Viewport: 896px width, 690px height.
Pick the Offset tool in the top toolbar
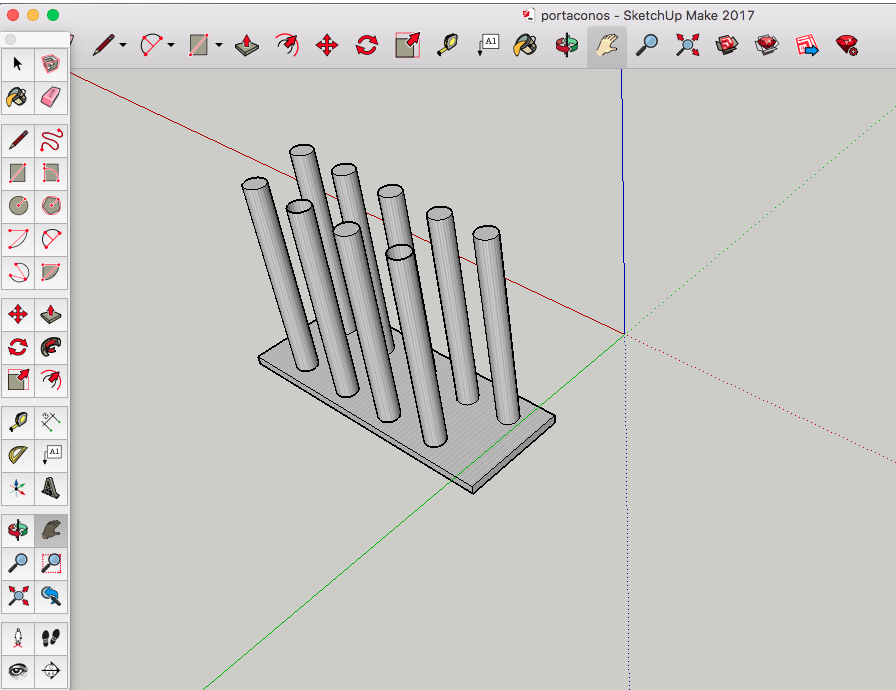click(x=287, y=45)
